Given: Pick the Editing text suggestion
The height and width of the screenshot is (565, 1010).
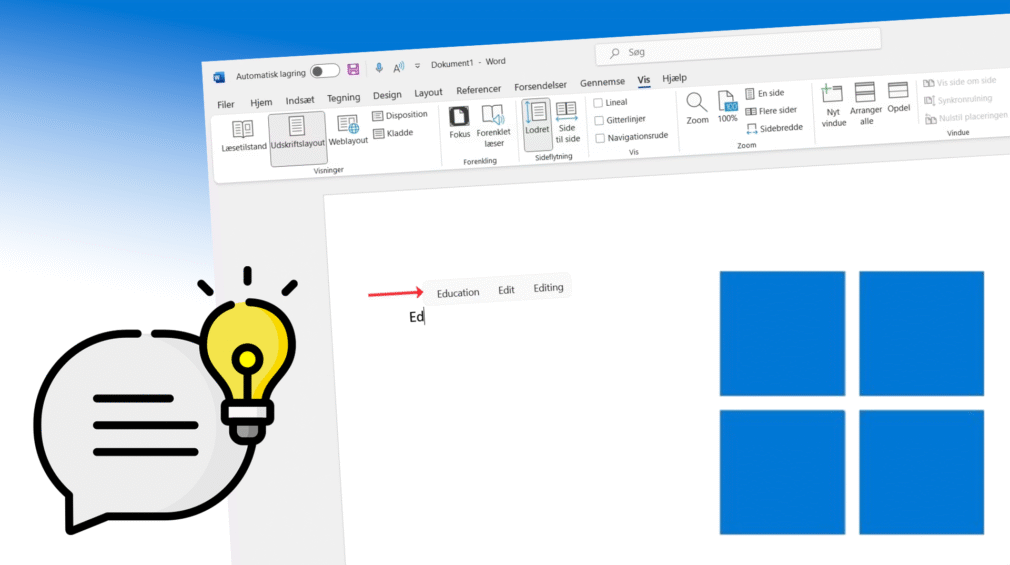Looking at the screenshot, I should [548, 288].
